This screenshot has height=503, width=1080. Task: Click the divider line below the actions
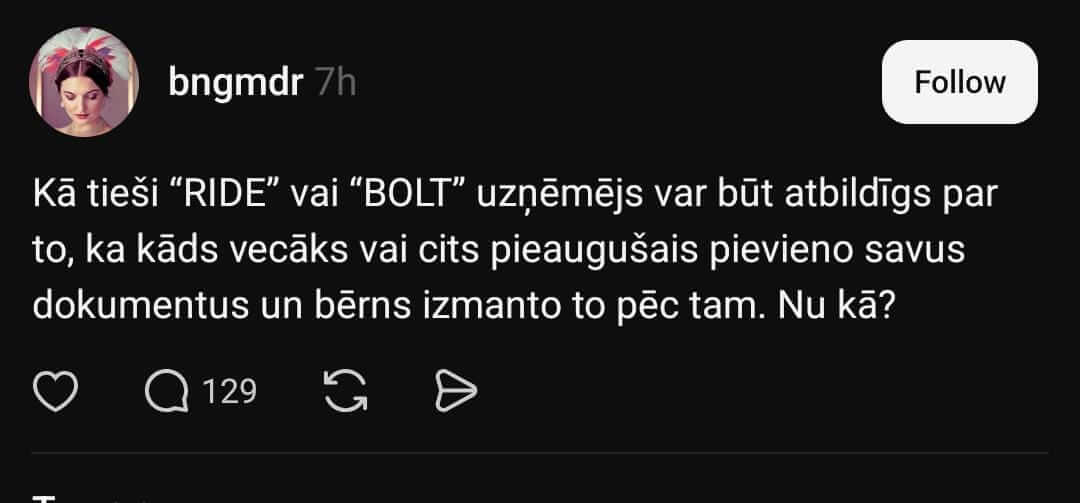(540, 453)
